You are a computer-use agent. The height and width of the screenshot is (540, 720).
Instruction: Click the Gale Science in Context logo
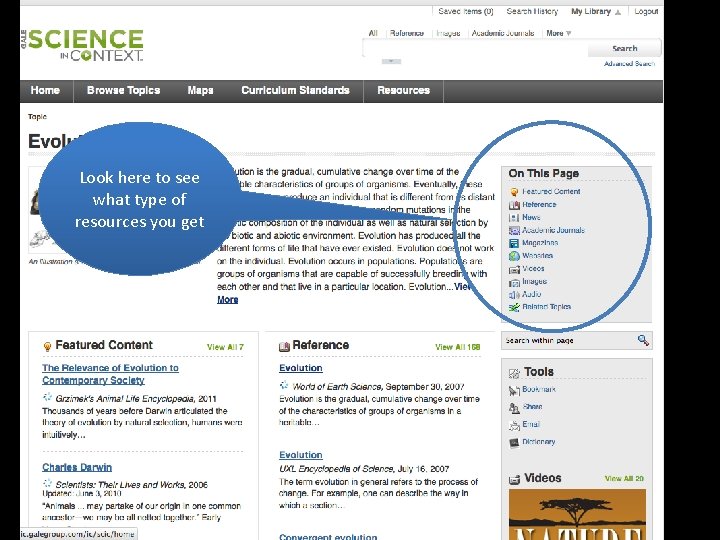click(x=83, y=45)
